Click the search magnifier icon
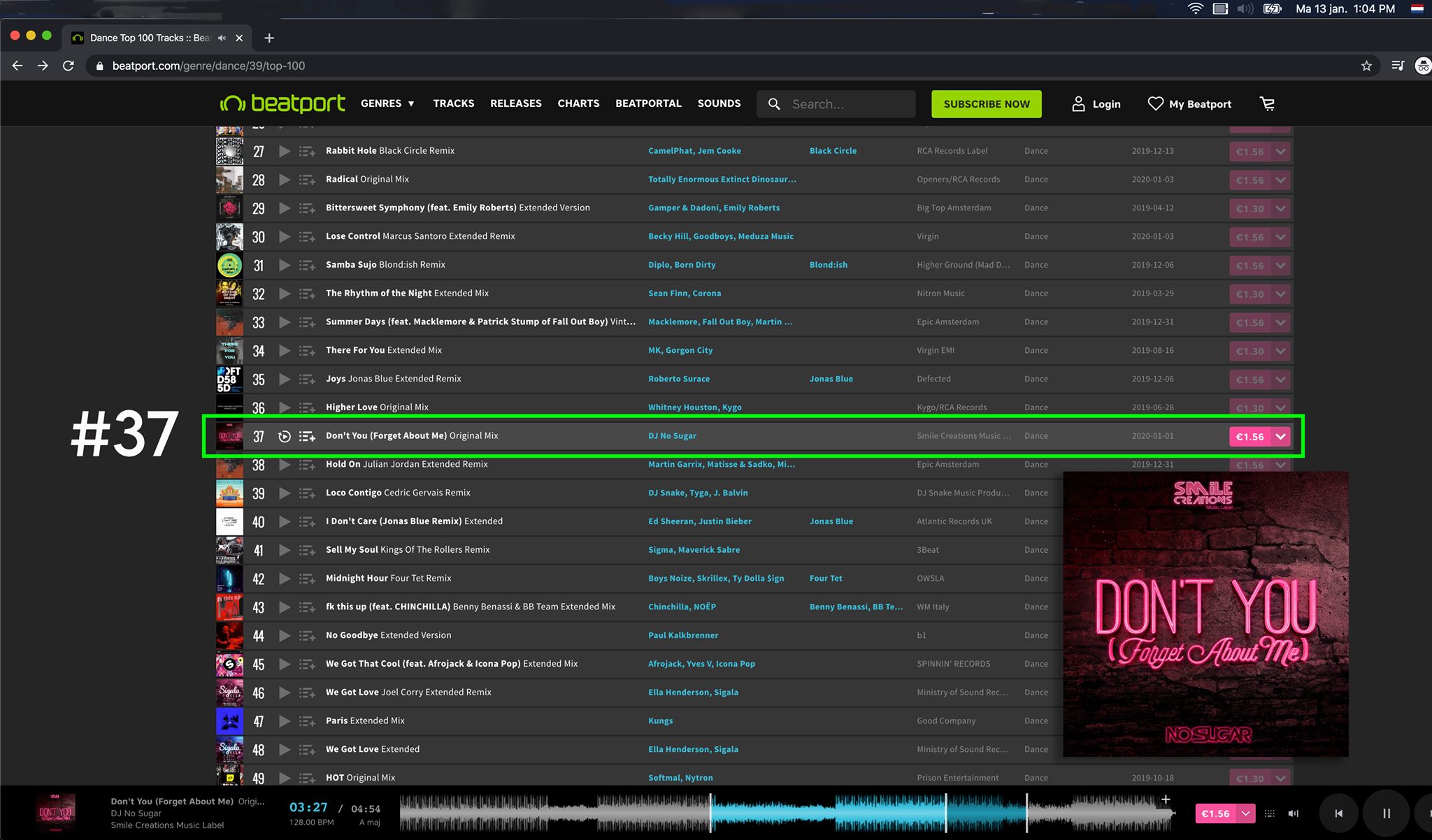 774,104
